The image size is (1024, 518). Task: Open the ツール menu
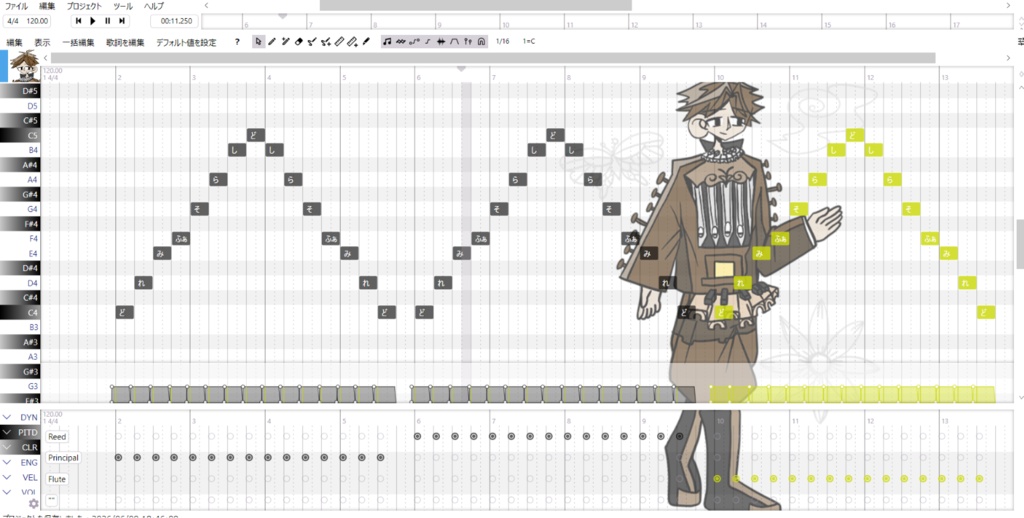pos(123,6)
